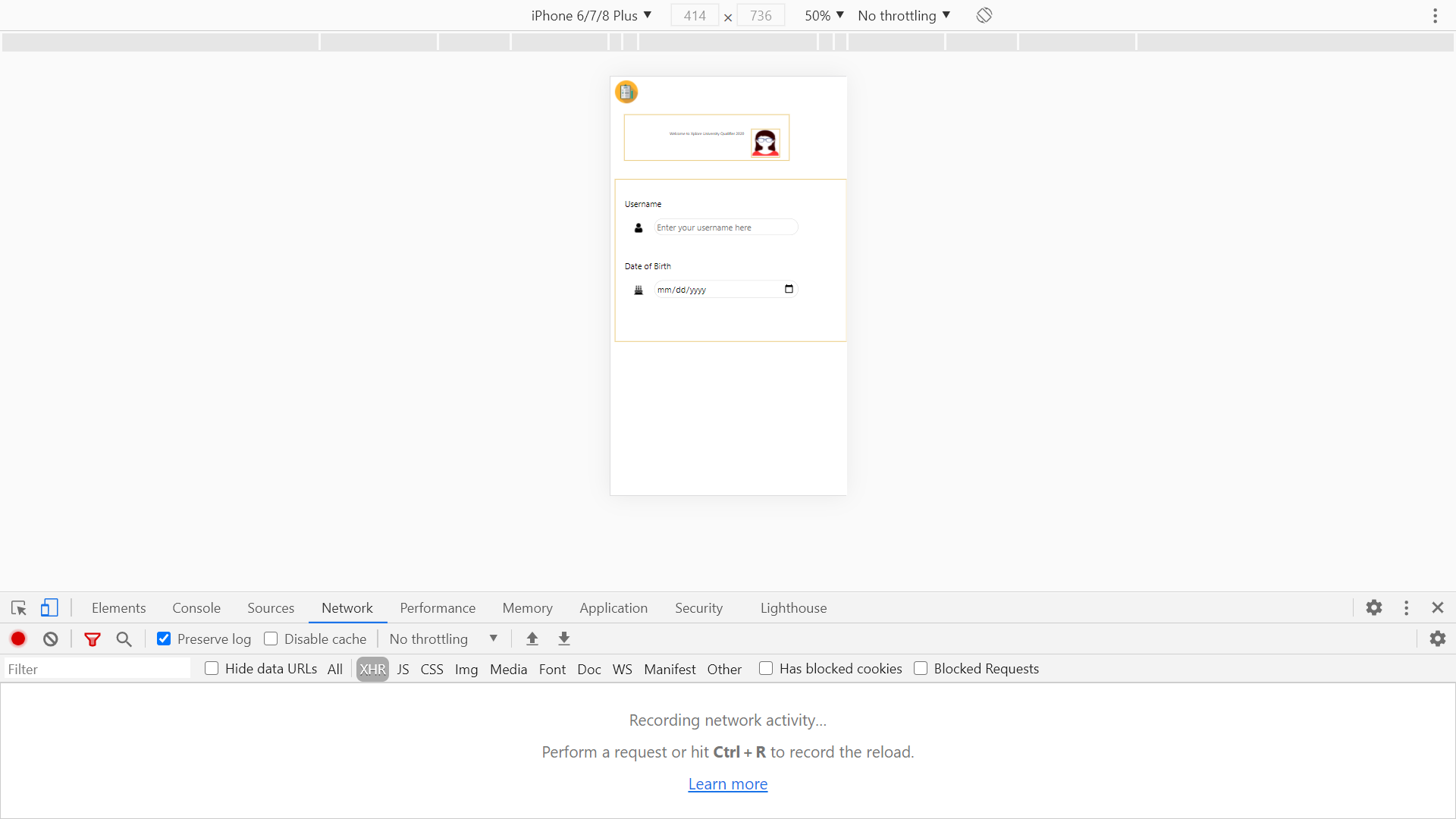
Task: Switch to the Application tab
Action: pos(613,608)
